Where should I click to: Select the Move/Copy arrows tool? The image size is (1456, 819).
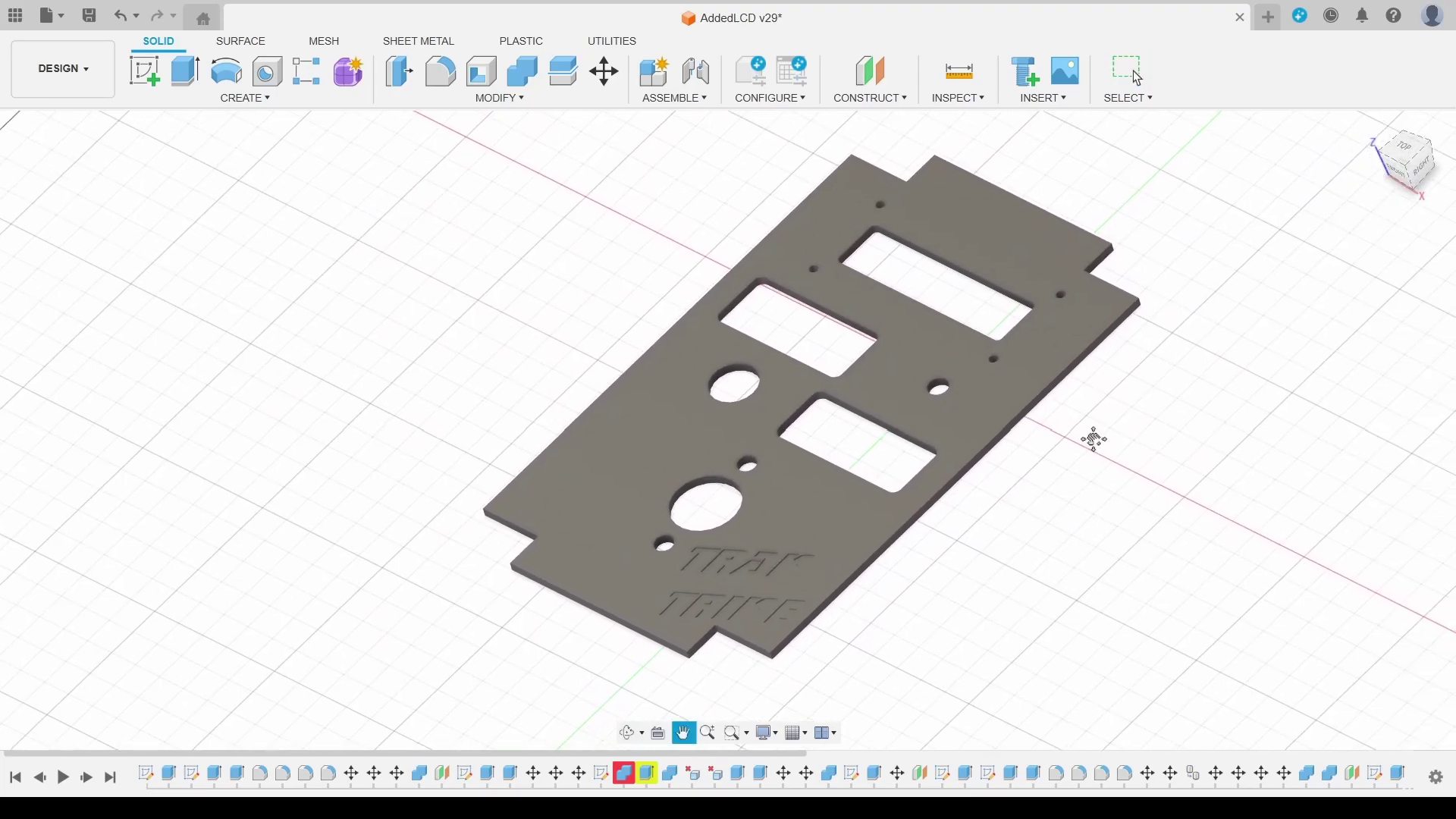604,71
